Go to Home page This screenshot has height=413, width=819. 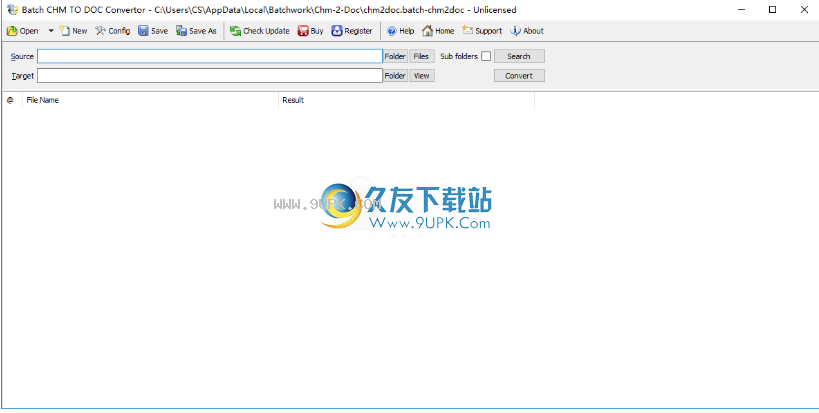pyautogui.click(x=438, y=31)
